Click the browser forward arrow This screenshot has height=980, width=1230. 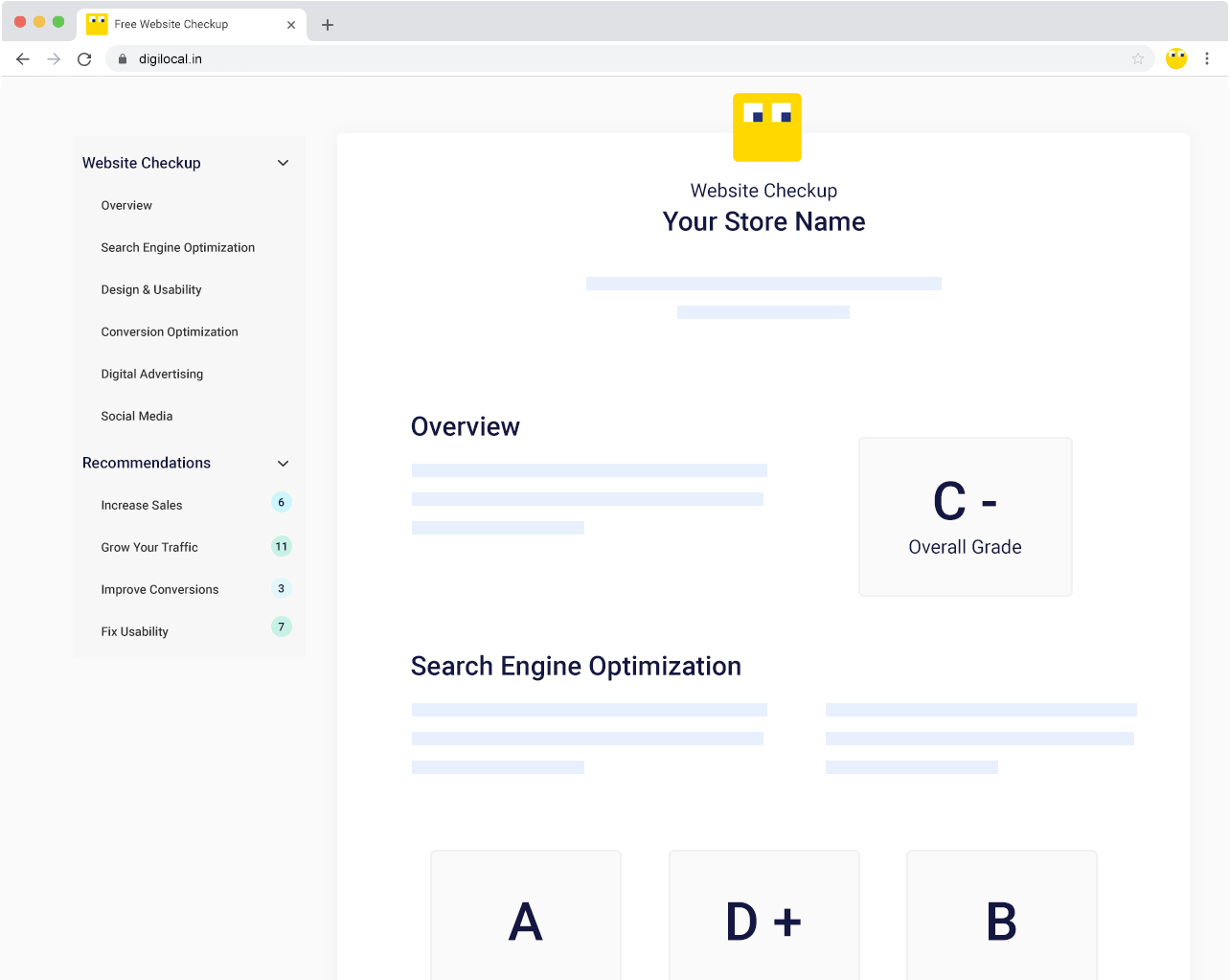pyautogui.click(x=54, y=59)
